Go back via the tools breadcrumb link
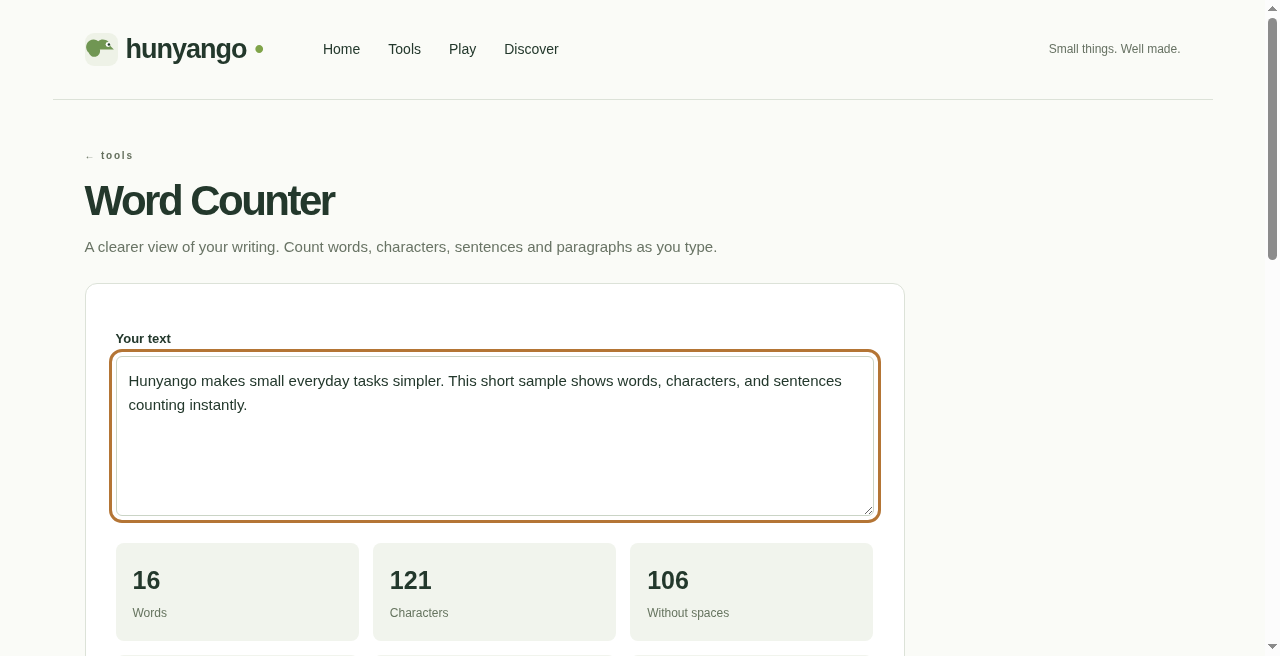This screenshot has height=656, width=1280. click(109, 156)
